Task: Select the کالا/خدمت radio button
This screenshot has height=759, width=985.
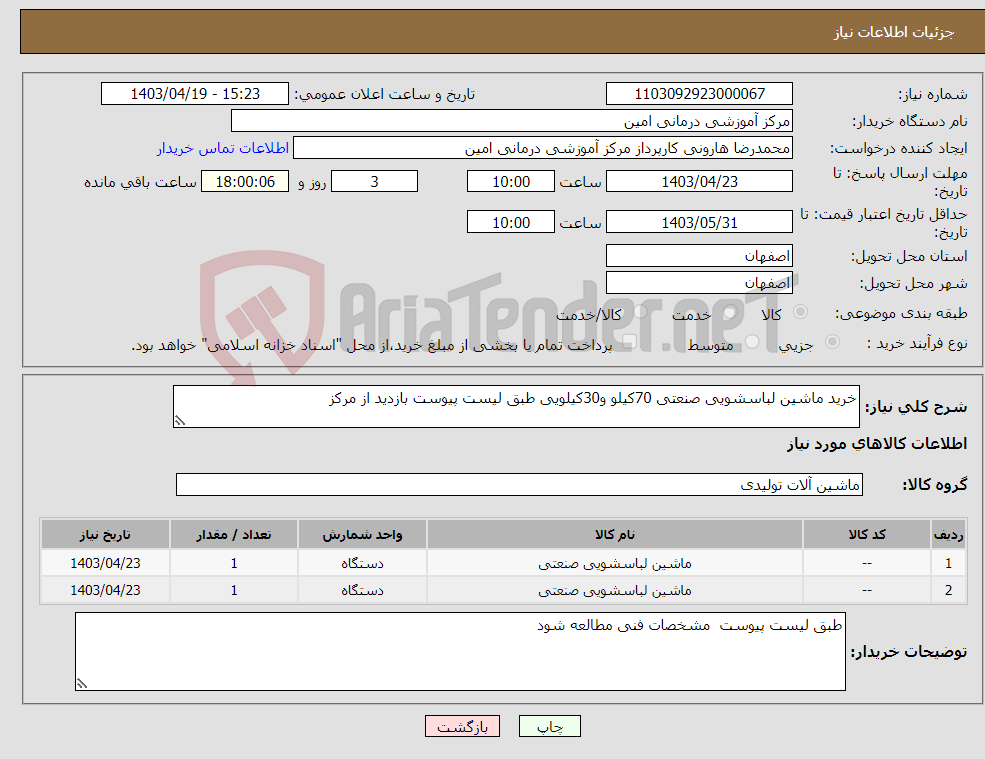Action: point(640,312)
